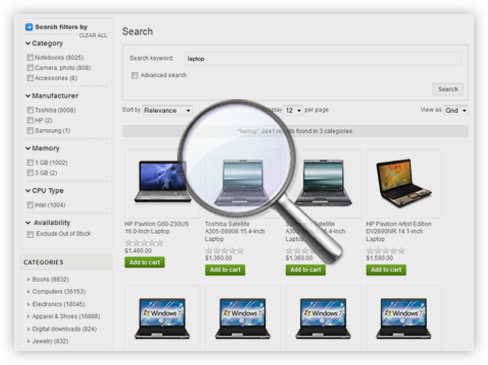Add HP Pavilion Artist Edition to cart
This screenshot has height=365, width=488.
[x=386, y=270]
